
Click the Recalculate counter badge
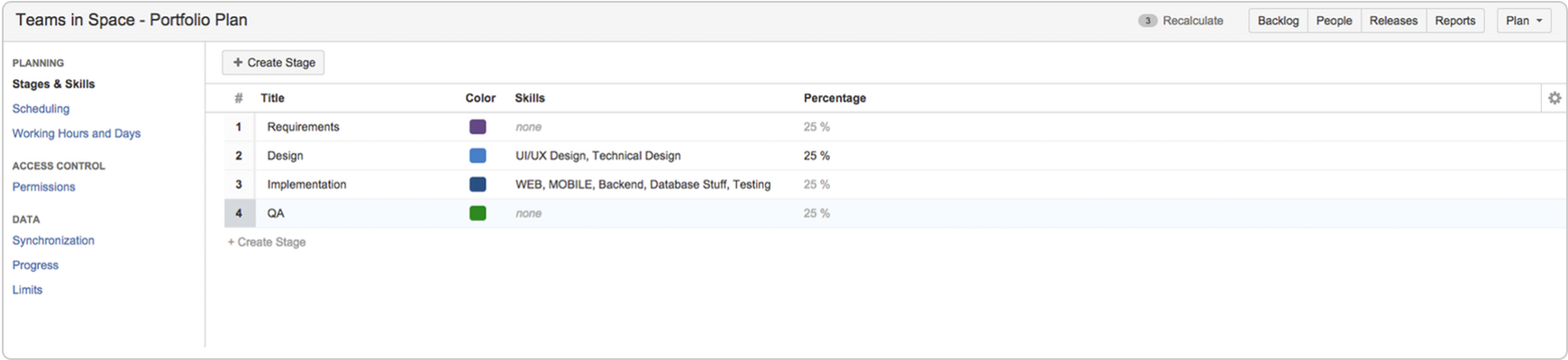(x=1147, y=21)
